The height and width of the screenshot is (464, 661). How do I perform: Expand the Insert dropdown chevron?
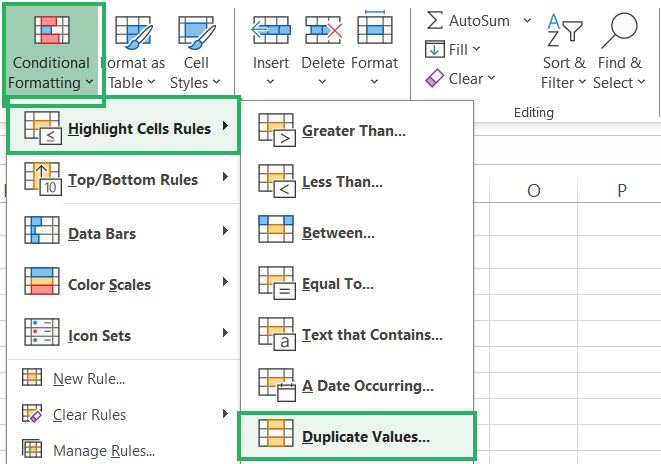click(x=271, y=81)
